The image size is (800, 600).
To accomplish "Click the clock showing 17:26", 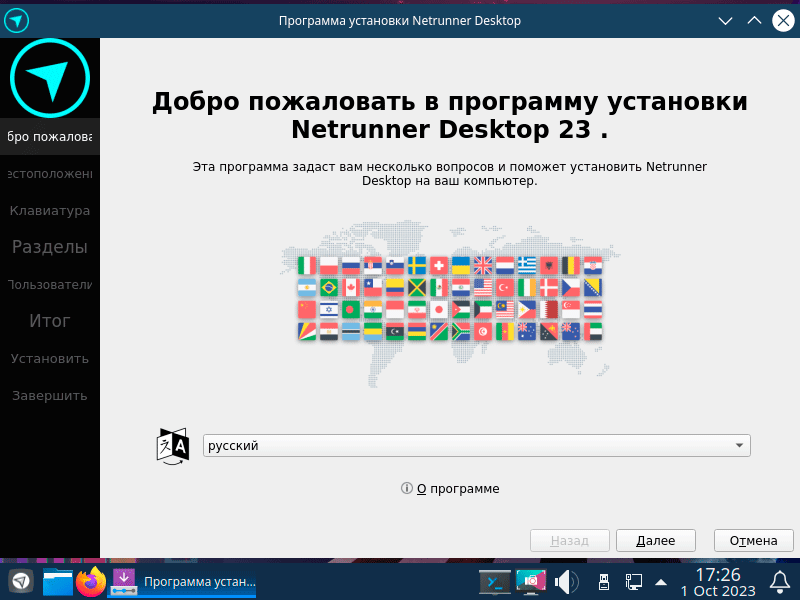I will point(717,581).
